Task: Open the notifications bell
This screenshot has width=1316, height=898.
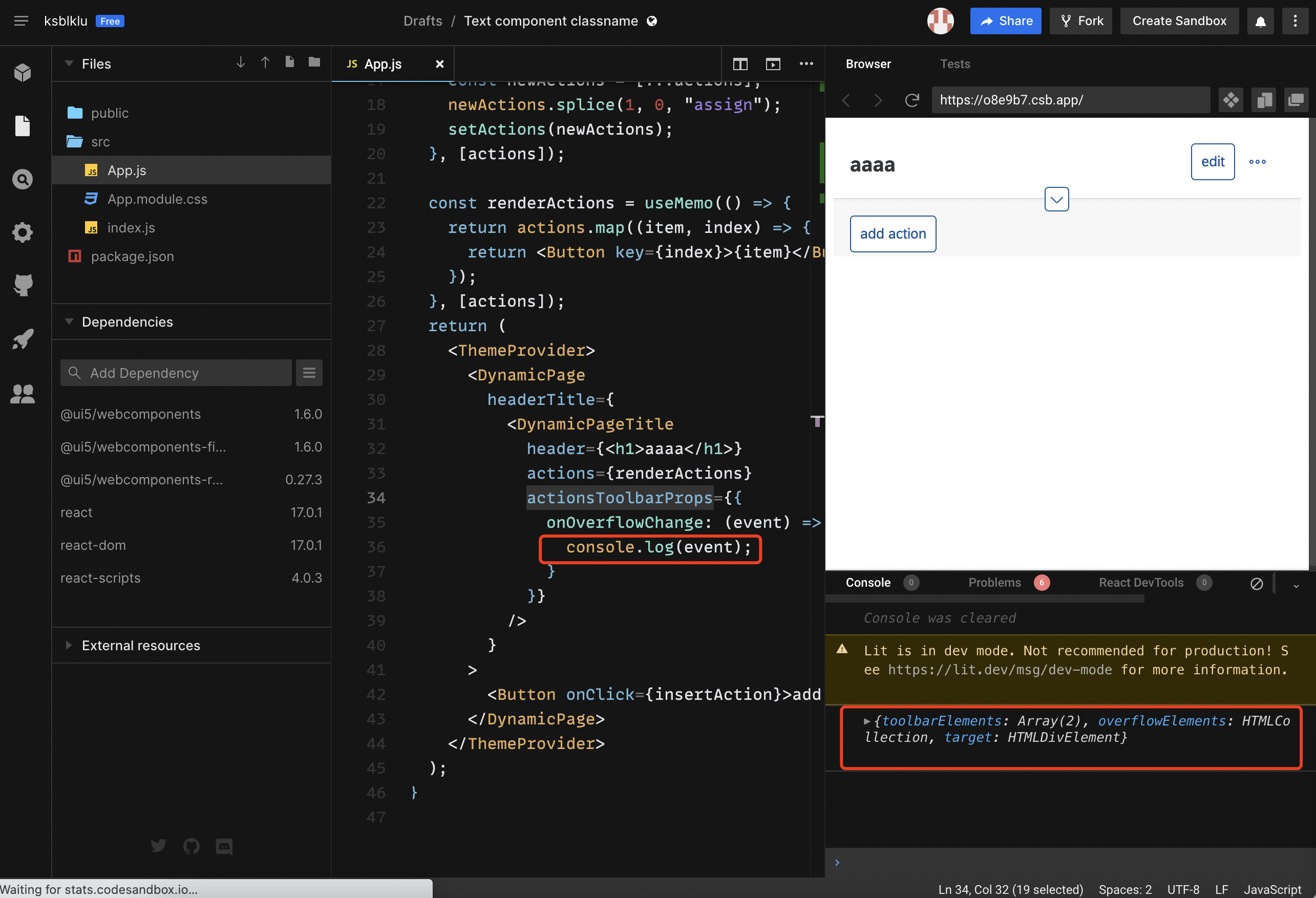Action: pos(1260,21)
